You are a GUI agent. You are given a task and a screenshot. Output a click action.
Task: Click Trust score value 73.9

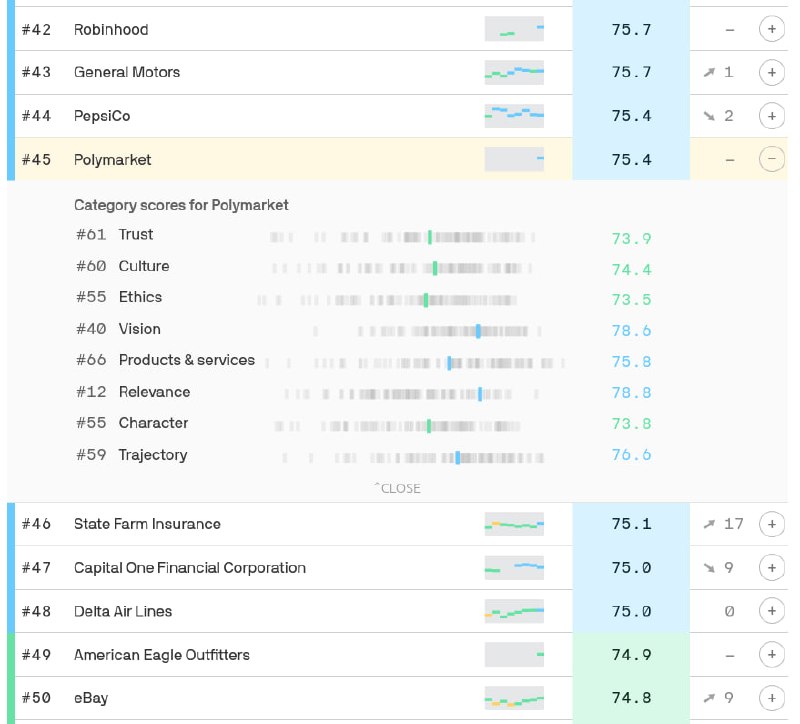[x=632, y=238]
